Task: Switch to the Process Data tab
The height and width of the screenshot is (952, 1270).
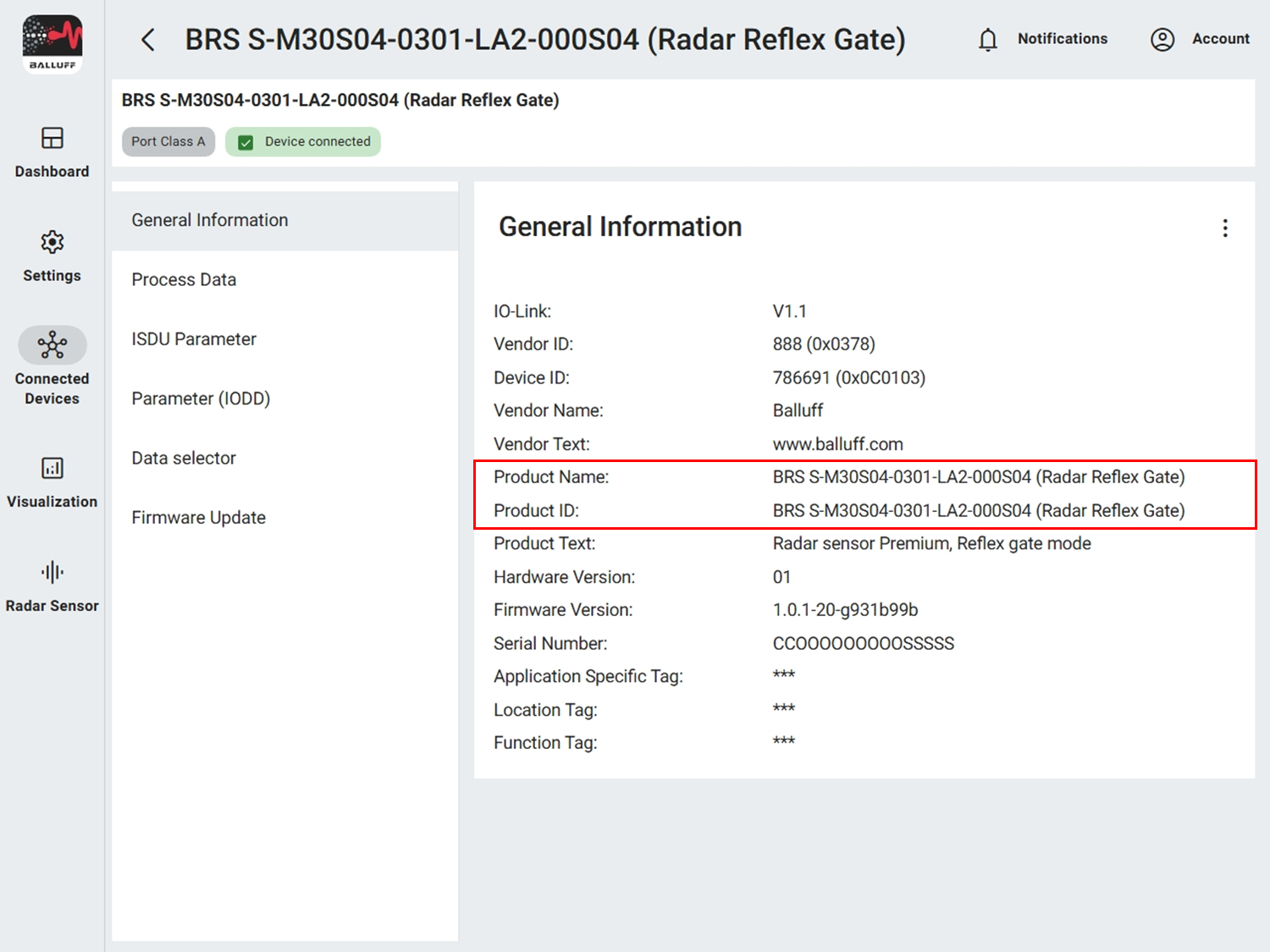Action: coord(184,280)
